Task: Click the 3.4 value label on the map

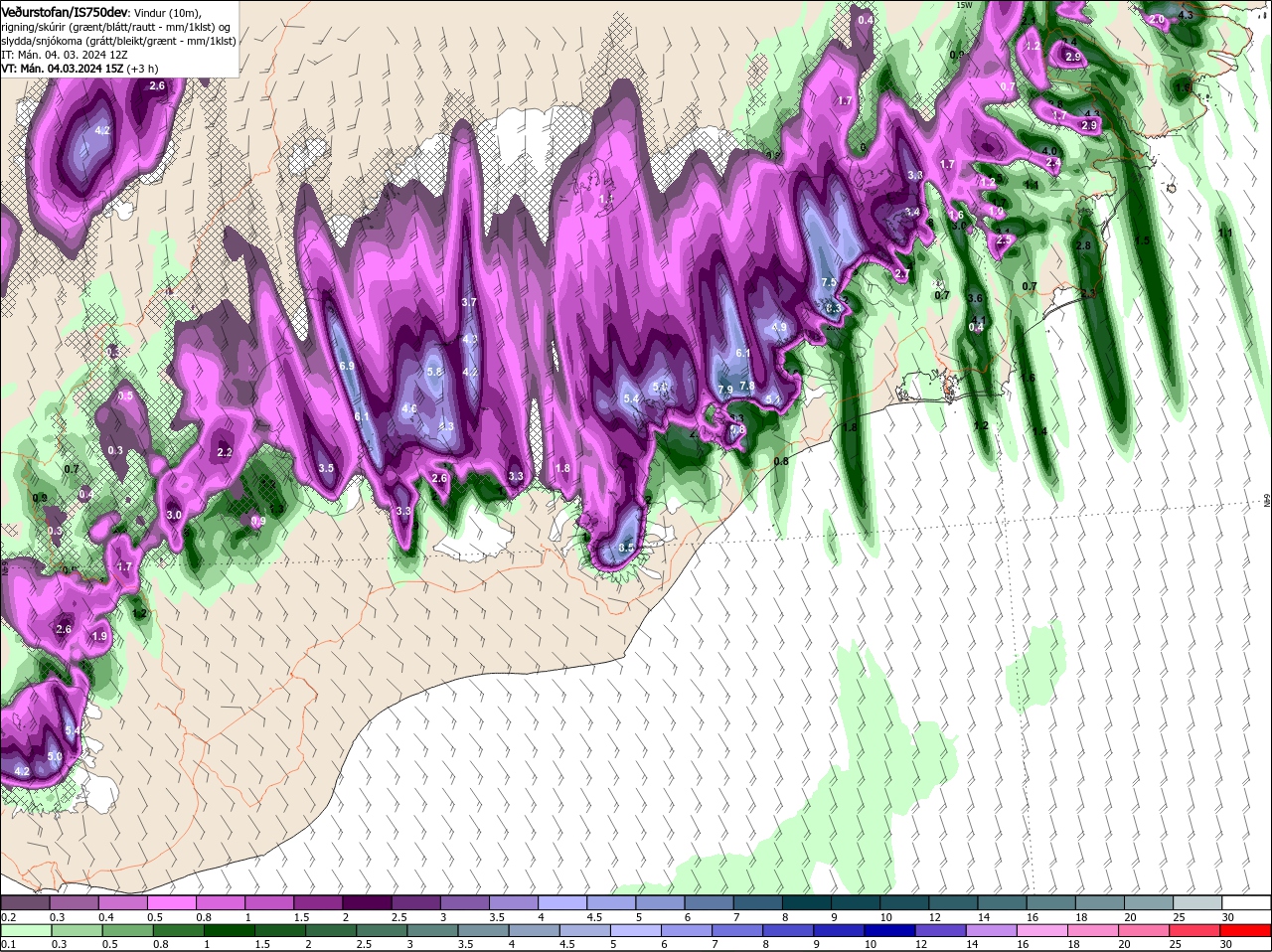Action: click(x=912, y=212)
